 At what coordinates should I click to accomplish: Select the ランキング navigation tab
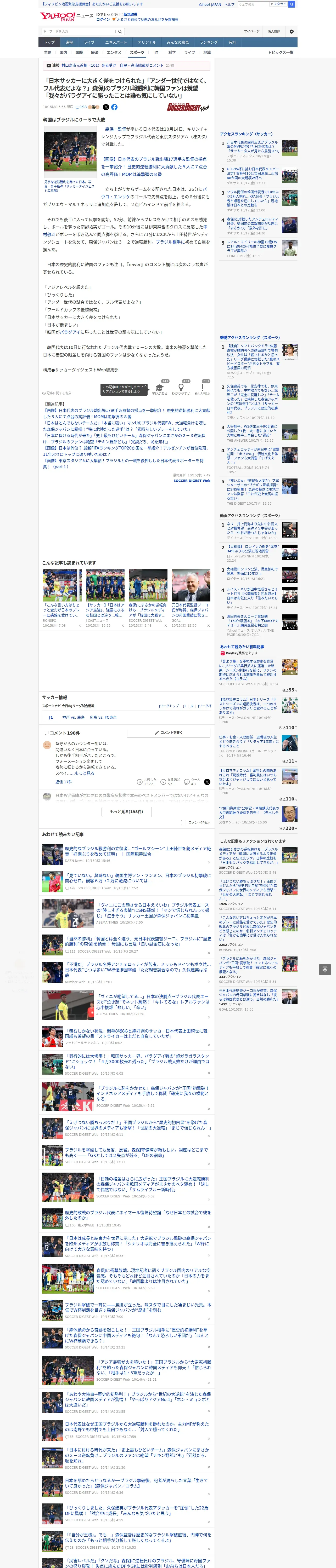pyautogui.click(x=209, y=43)
